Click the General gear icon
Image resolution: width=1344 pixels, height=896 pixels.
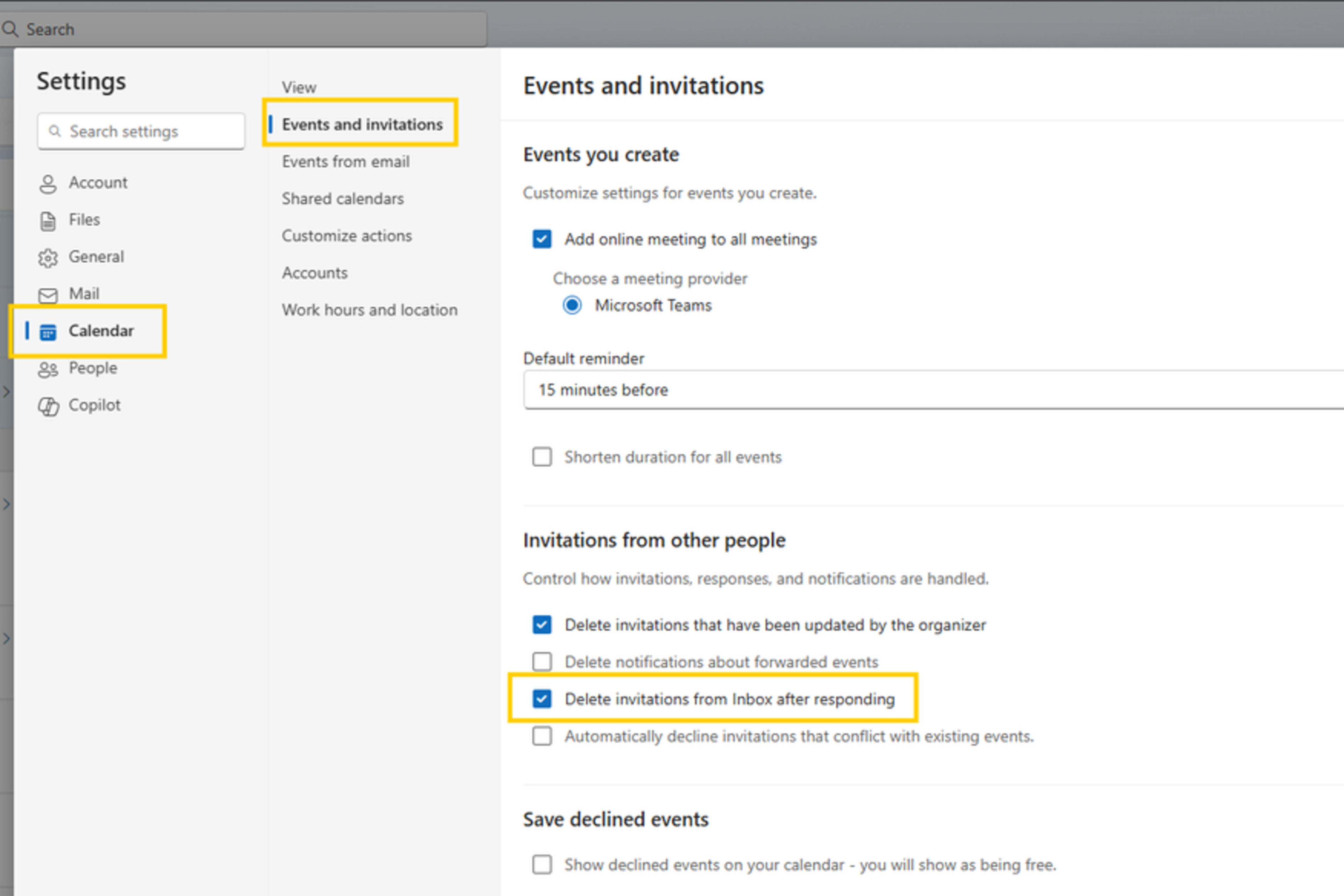(x=48, y=258)
